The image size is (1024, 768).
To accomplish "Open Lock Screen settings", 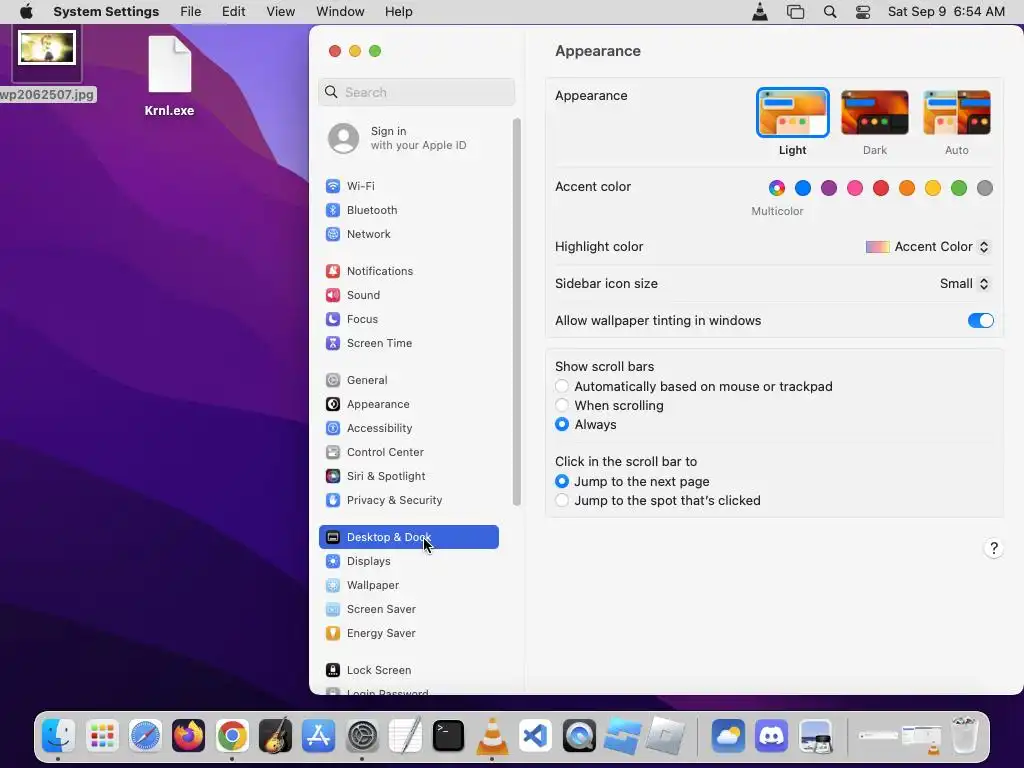I will click(x=409, y=671).
